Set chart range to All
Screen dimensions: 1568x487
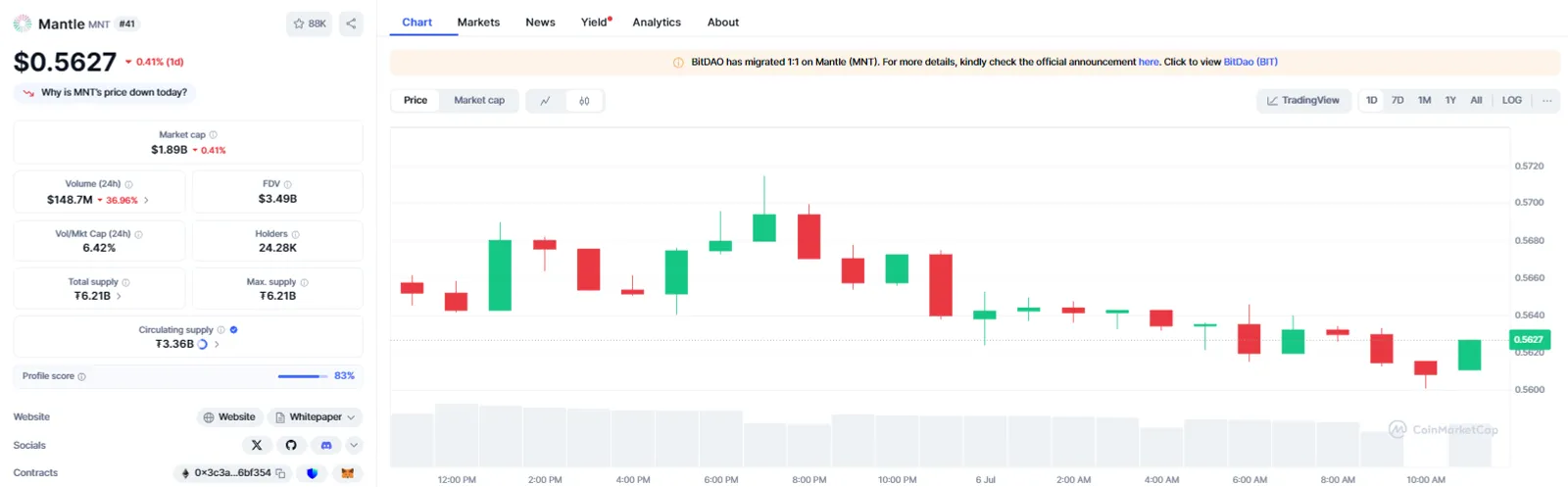[1476, 100]
